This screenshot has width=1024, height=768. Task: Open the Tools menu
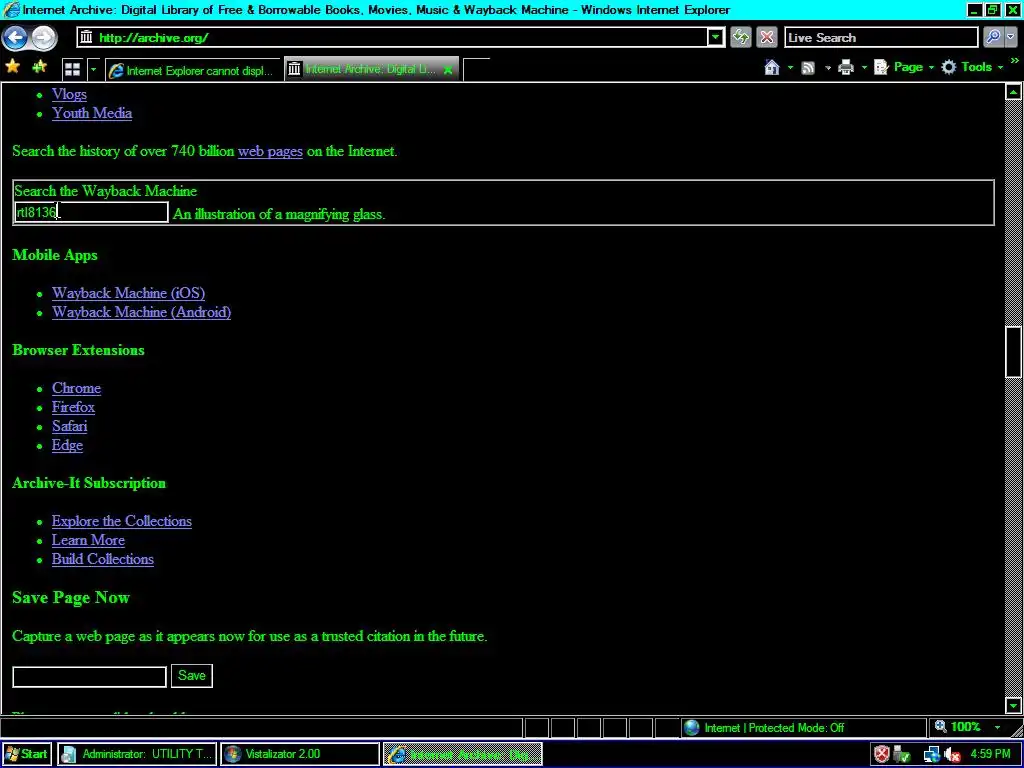pos(972,67)
